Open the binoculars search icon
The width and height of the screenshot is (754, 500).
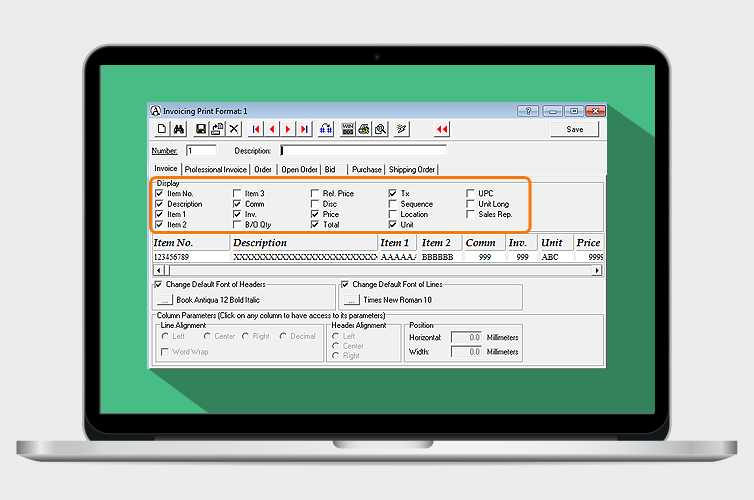pos(179,129)
